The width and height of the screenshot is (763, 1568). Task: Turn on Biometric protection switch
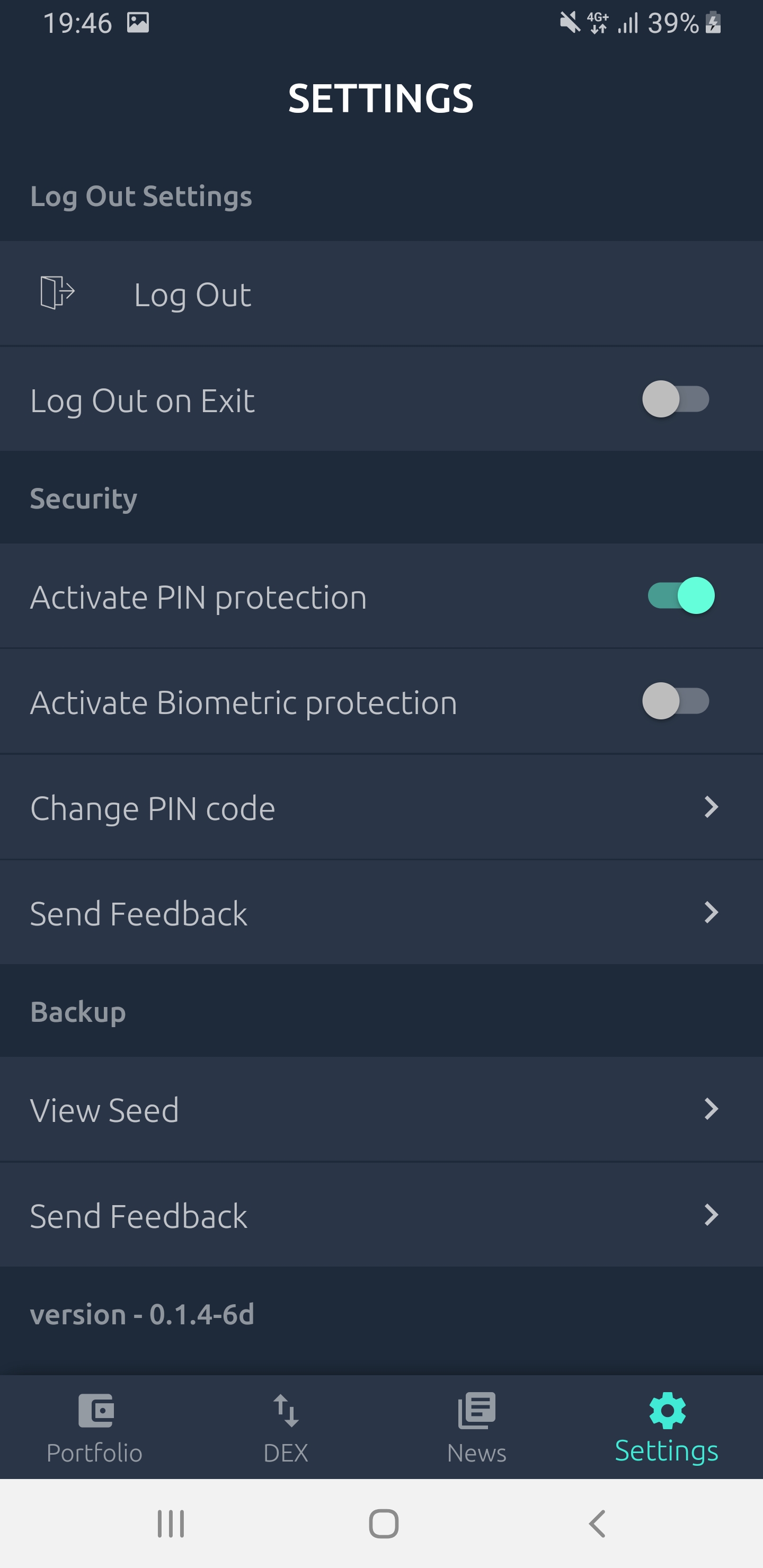pyautogui.click(x=676, y=701)
